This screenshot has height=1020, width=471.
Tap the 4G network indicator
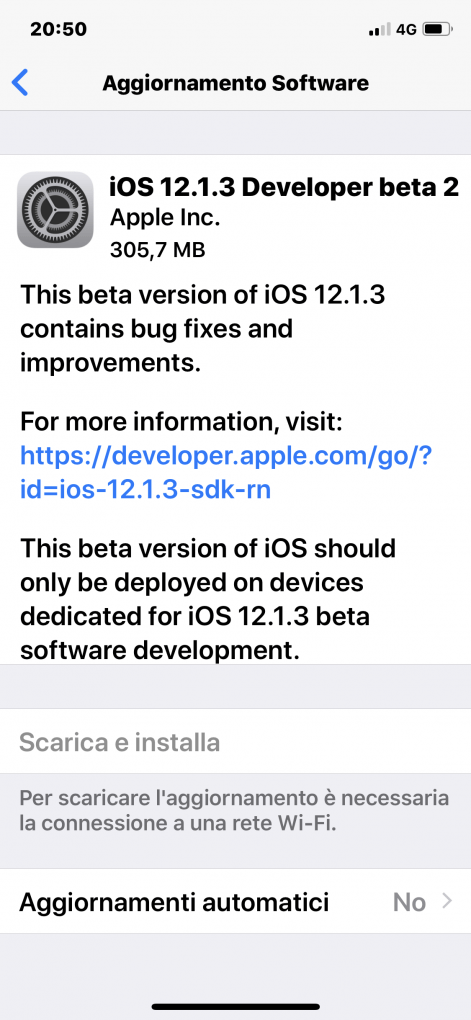pyautogui.click(x=406, y=29)
